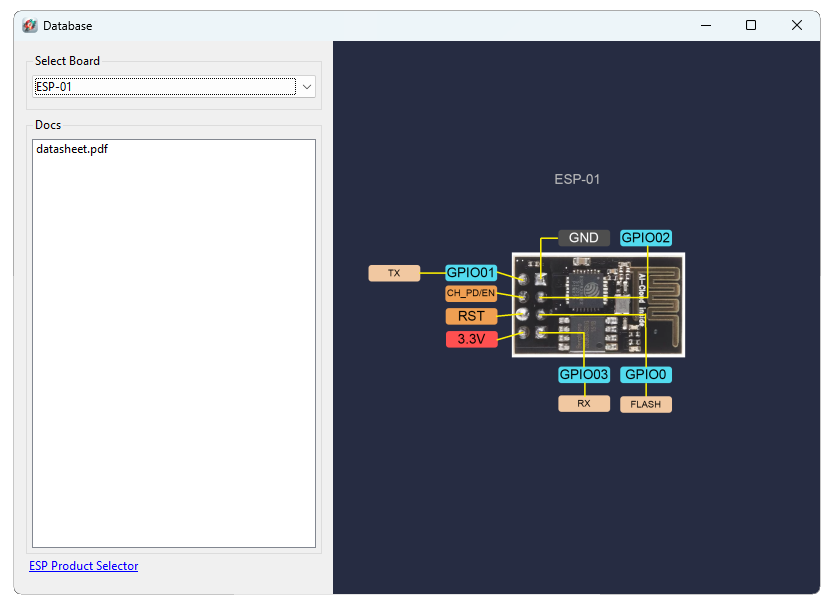Click the GPIO02 pin label
Viewport: 833px width, 604px height.
coord(646,238)
